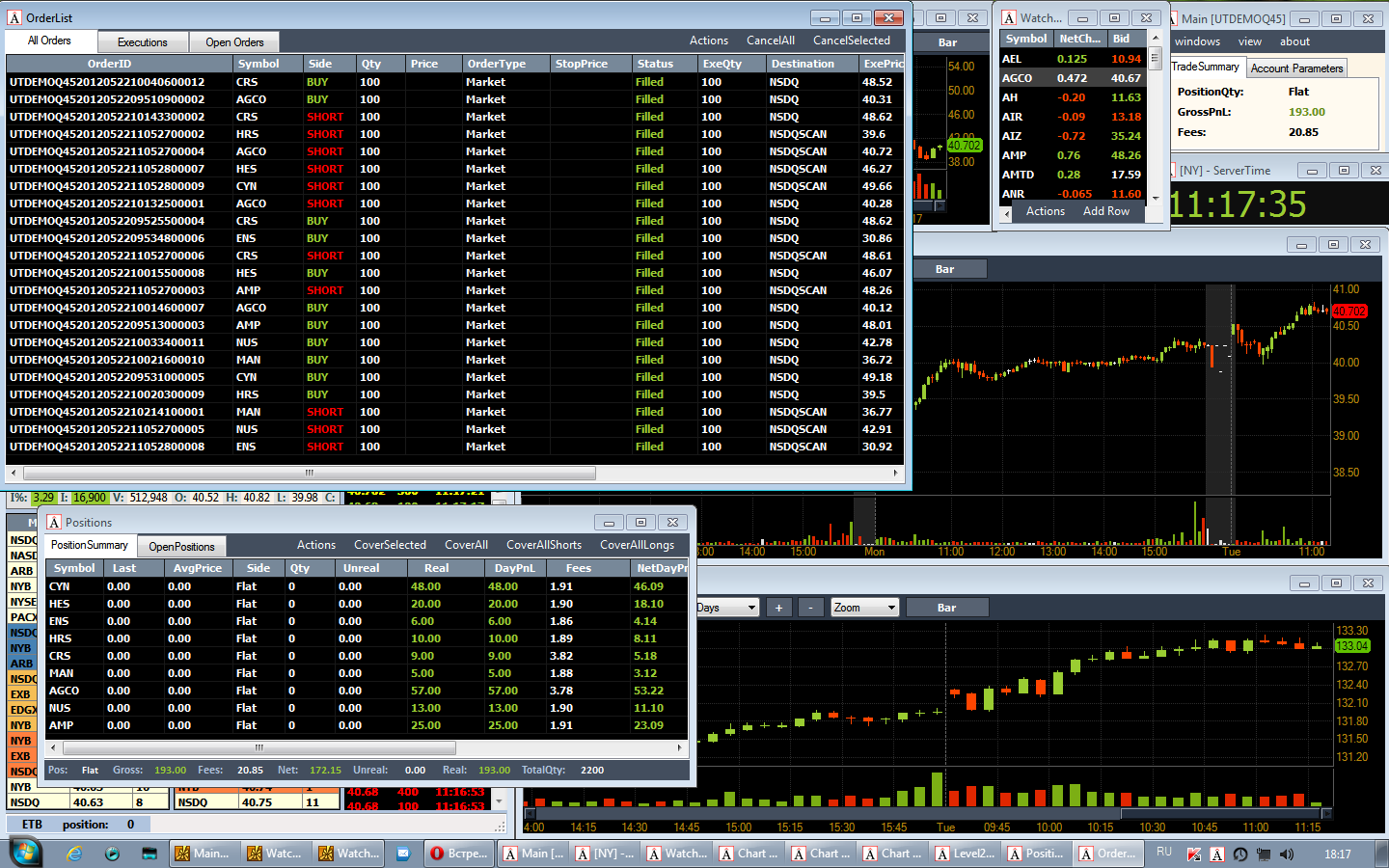The height and width of the screenshot is (868, 1389).
Task: Open the Level2 window taskbar button
Action: coord(966,854)
